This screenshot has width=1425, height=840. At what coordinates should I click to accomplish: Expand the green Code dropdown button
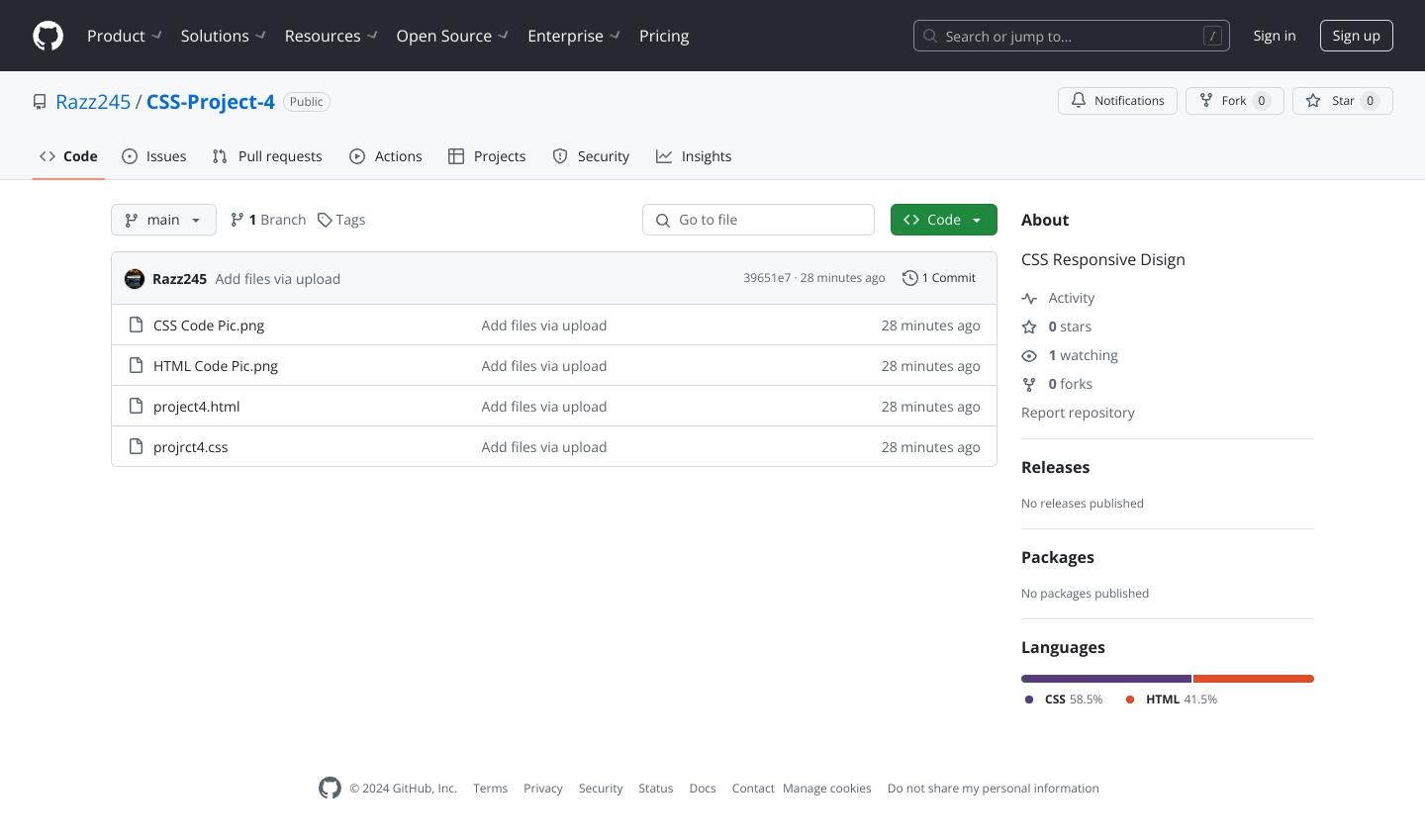(x=943, y=220)
